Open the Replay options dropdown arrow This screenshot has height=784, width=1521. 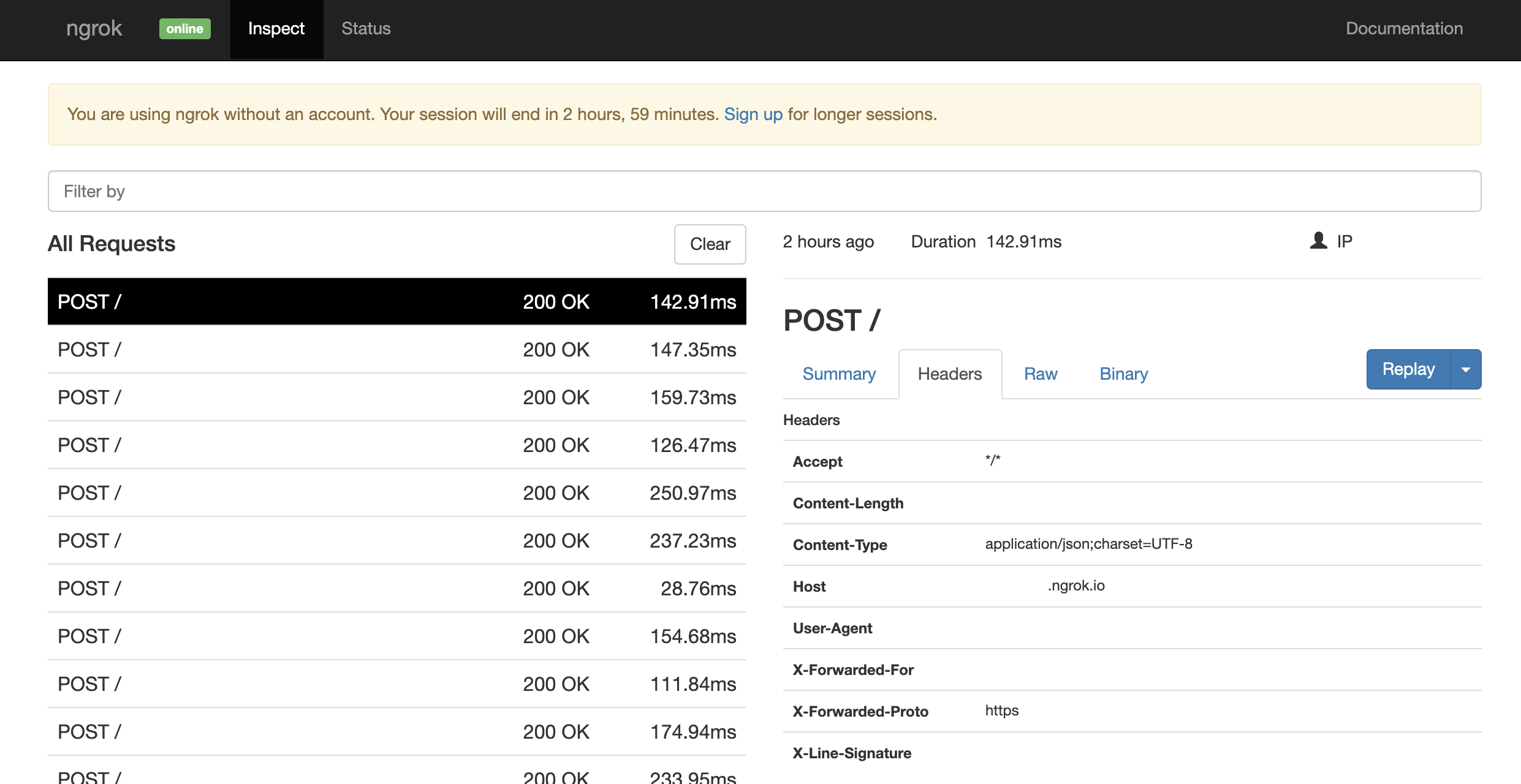(x=1466, y=369)
